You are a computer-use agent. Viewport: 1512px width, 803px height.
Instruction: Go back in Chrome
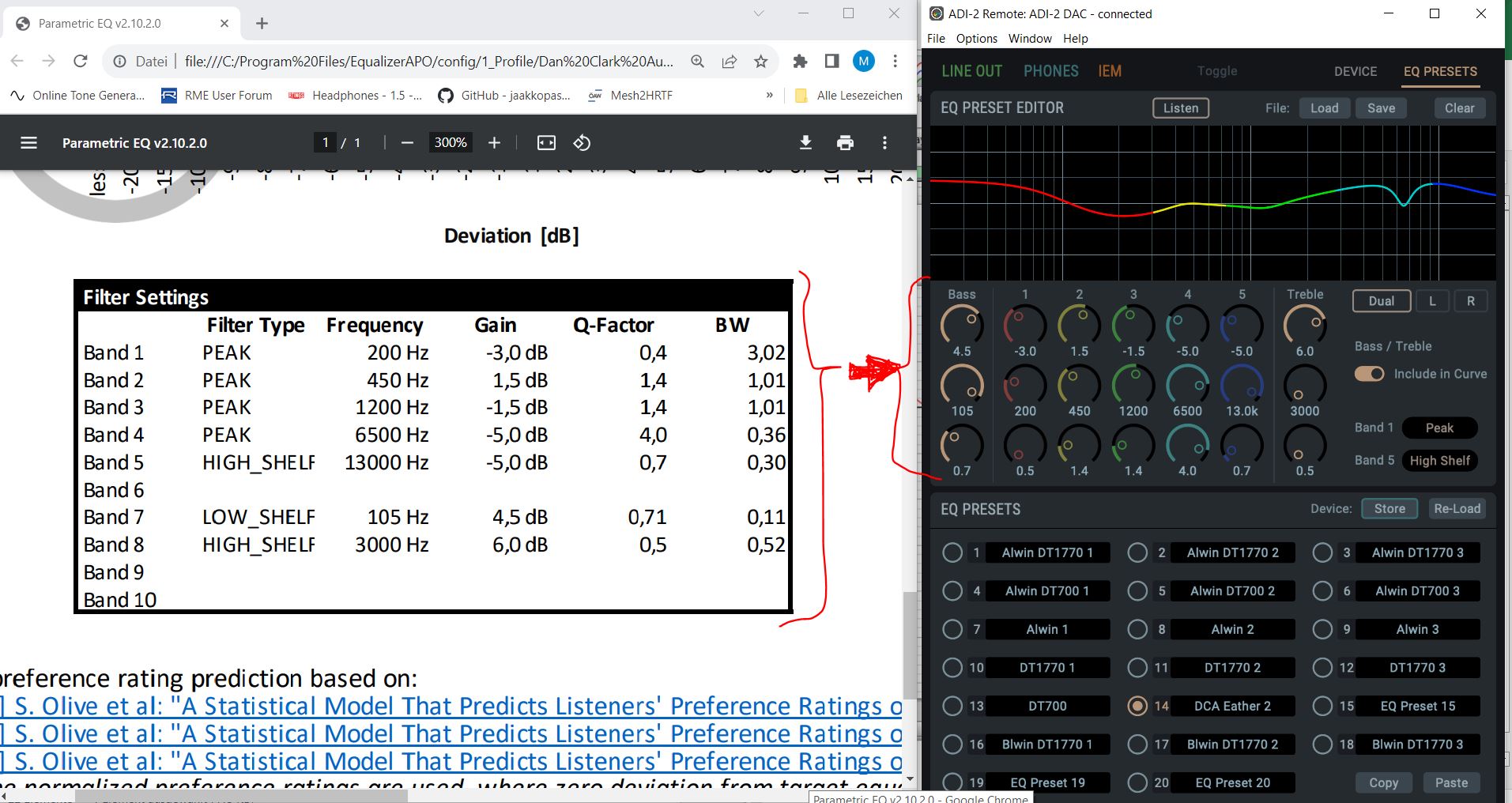tap(17, 61)
